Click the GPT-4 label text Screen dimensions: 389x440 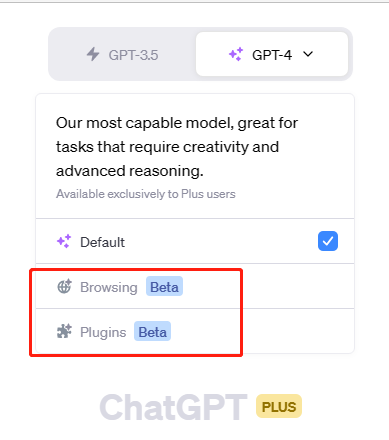pos(272,55)
